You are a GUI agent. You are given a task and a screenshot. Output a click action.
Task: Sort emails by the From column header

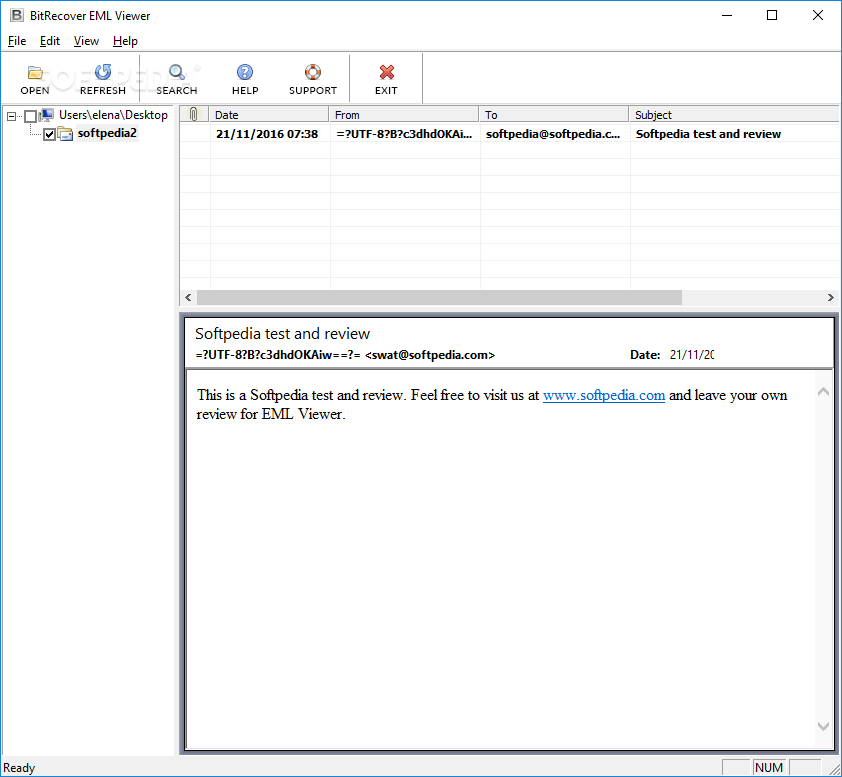404,114
